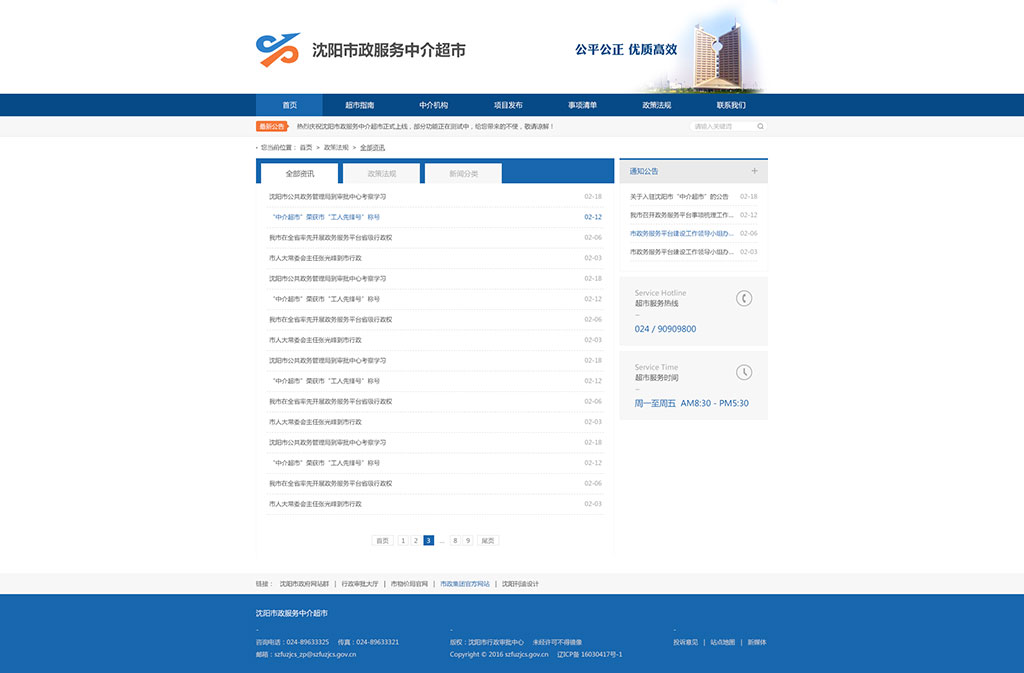This screenshot has height=673, width=1024.
Task: Go to page 8 in pagination
Action: pos(455,540)
